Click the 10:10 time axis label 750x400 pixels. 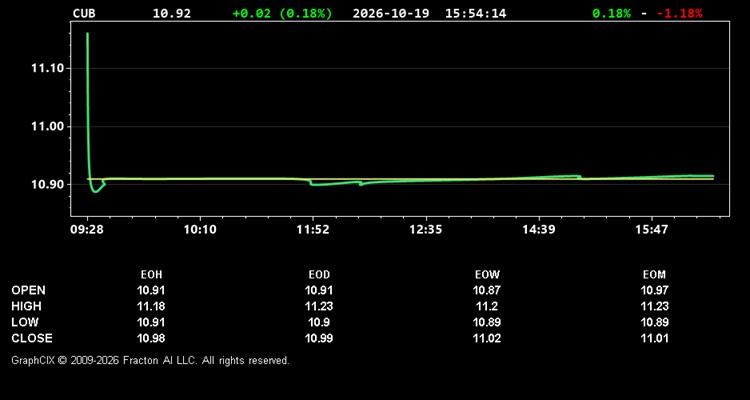coord(200,230)
